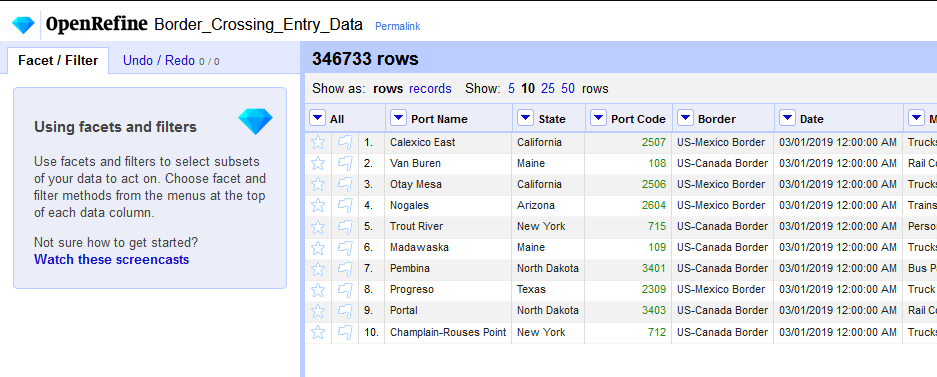This screenshot has width=937, height=377.
Task: Open the Port Name column menu
Action: 398,118
